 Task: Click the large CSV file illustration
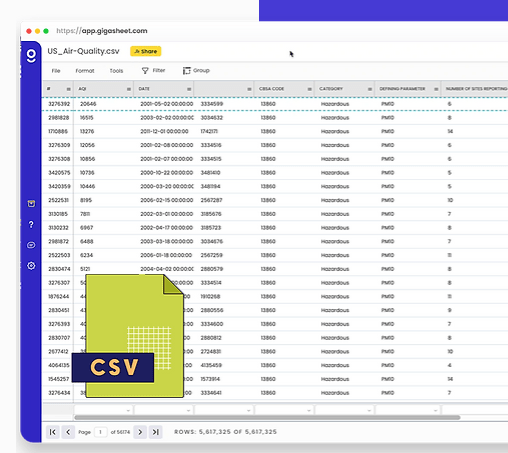pyautogui.click(x=128, y=336)
